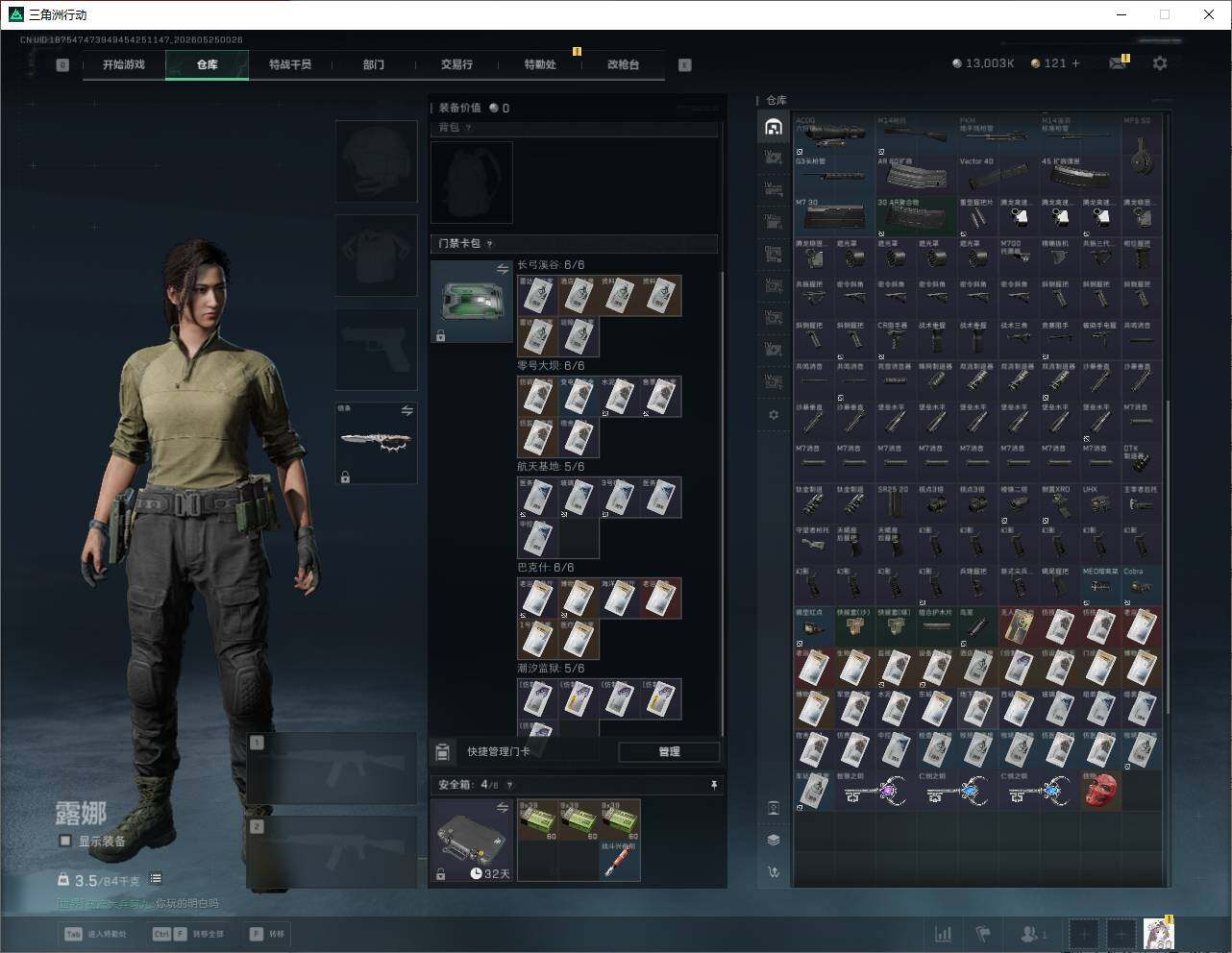Viewport: 1232px width, 953px height.
Task: Click the empty backpack slot
Action: click(471, 183)
